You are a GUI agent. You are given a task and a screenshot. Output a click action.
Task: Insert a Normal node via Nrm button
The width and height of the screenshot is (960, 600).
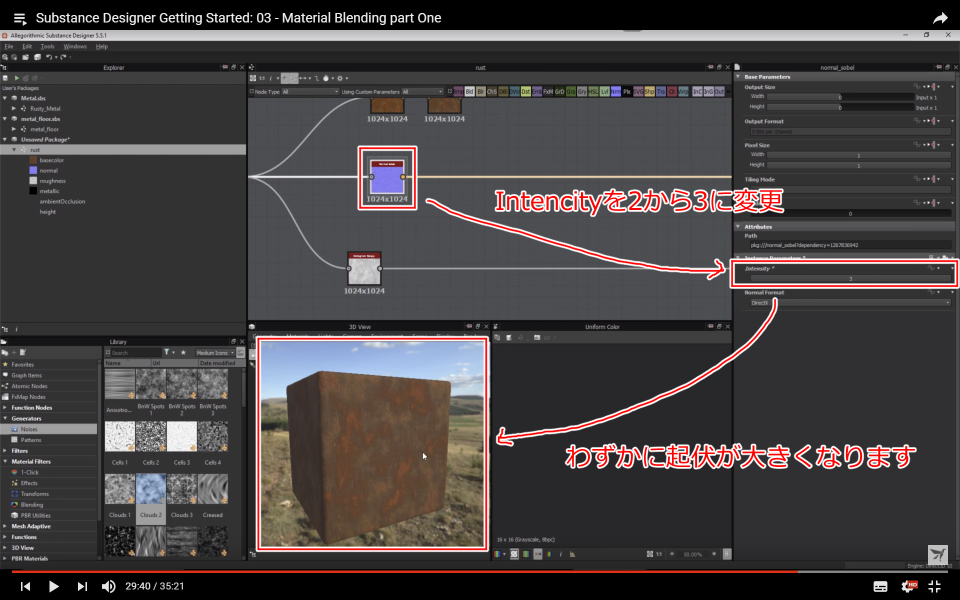[616, 91]
